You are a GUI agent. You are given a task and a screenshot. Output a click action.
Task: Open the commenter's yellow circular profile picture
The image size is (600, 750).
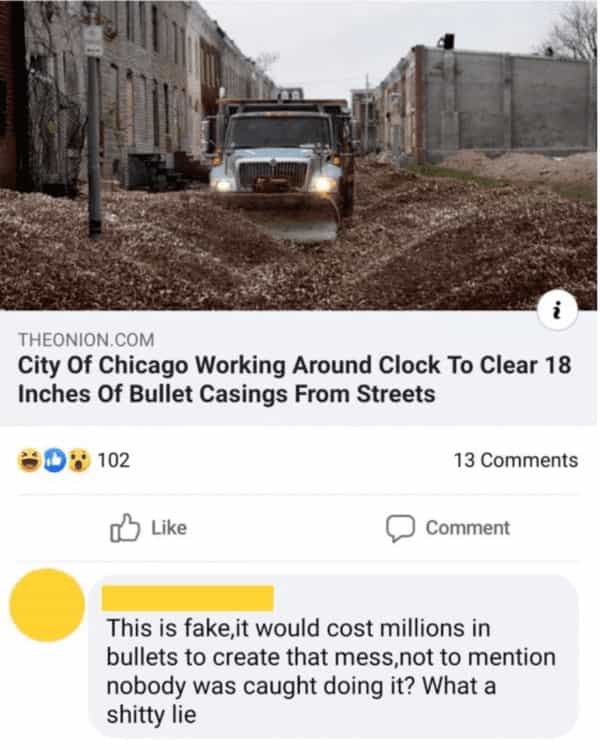(47, 605)
